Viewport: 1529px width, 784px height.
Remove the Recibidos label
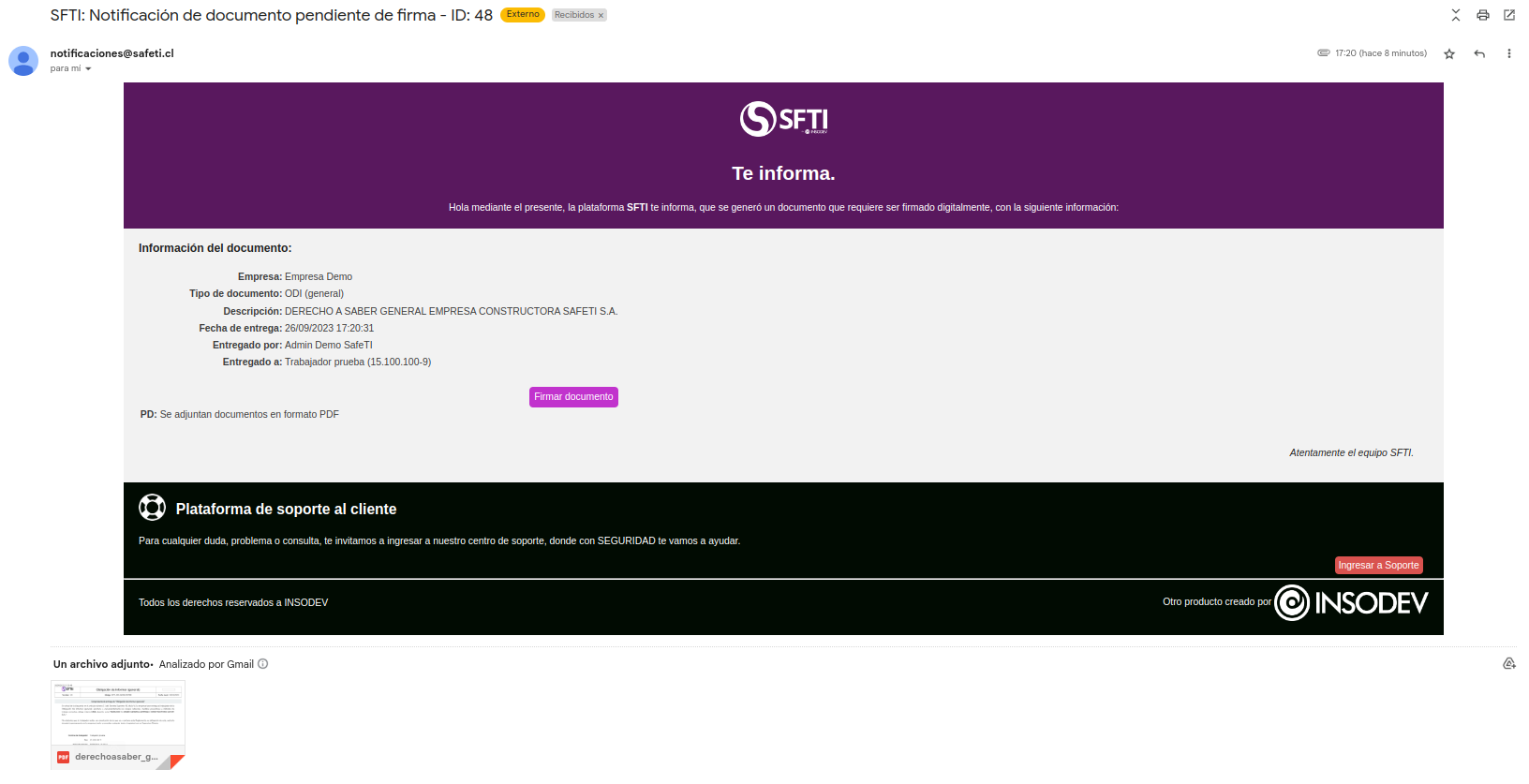pos(601,15)
